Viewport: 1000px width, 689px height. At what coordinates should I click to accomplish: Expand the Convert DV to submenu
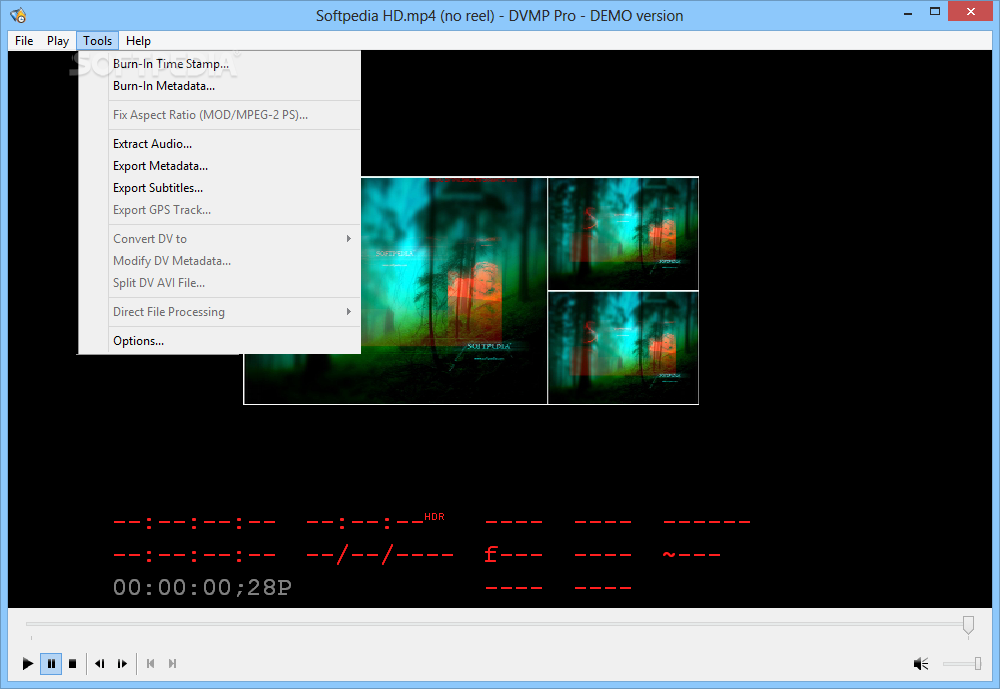coord(219,239)
